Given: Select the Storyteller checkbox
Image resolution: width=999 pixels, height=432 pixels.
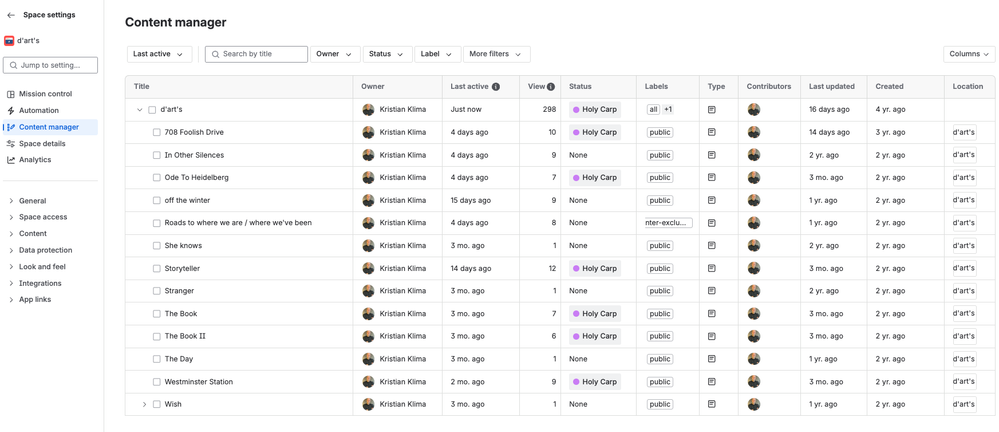Looking at the screenshot, I should (x=157, y=269).
